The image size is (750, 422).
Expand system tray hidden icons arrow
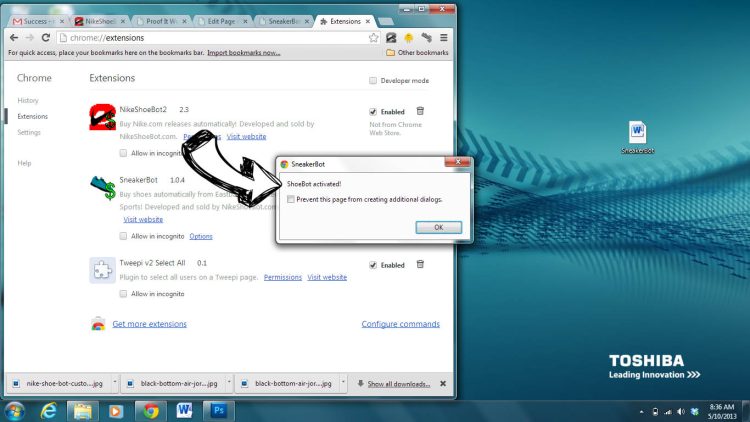(640, 411)
